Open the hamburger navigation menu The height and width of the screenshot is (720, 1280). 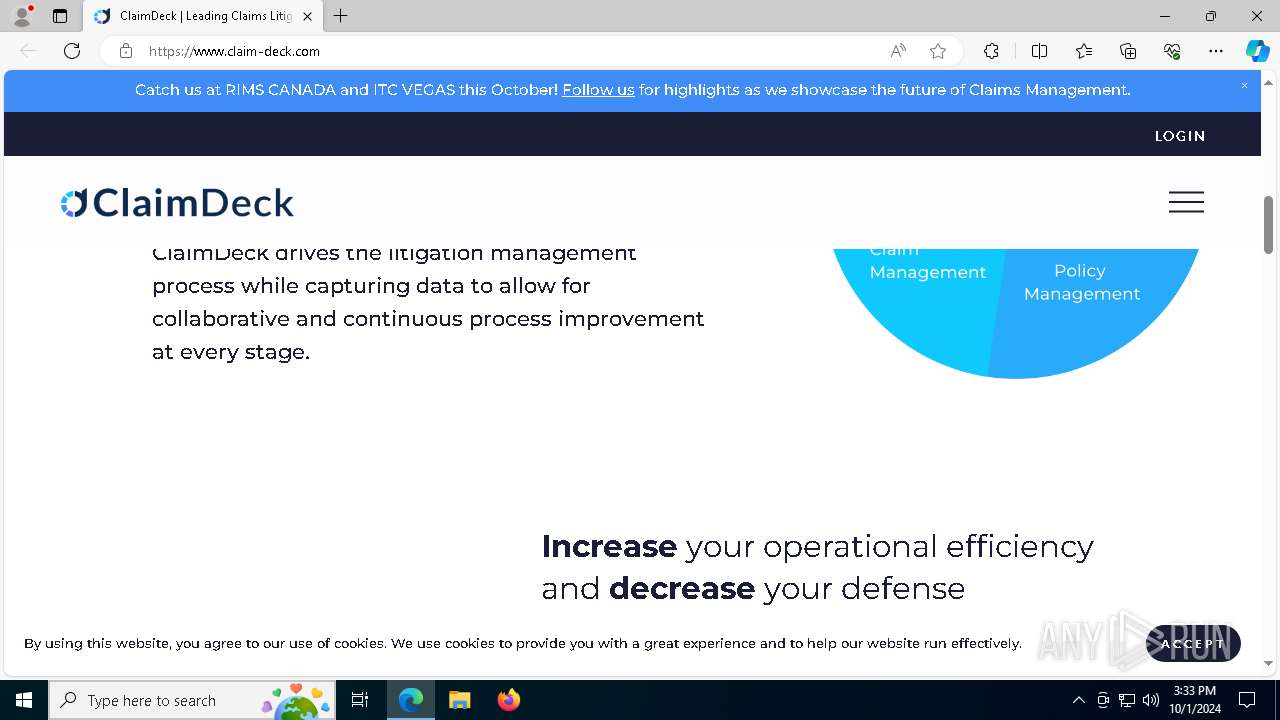tap(1186, 202)
